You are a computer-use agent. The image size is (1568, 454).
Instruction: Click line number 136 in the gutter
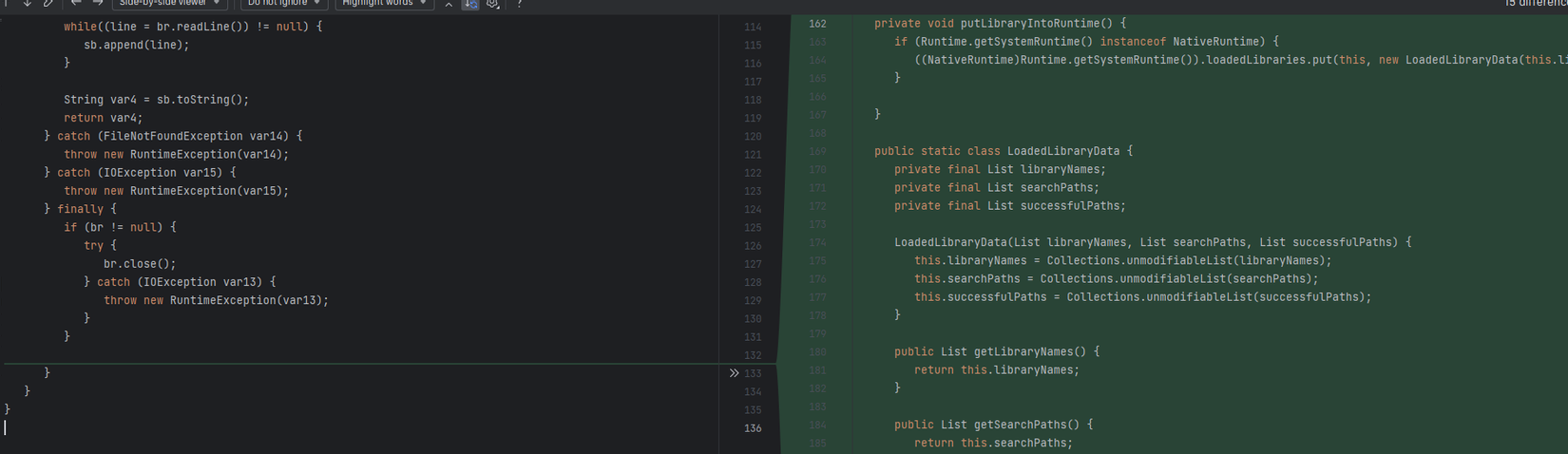(x=753, y=428)
